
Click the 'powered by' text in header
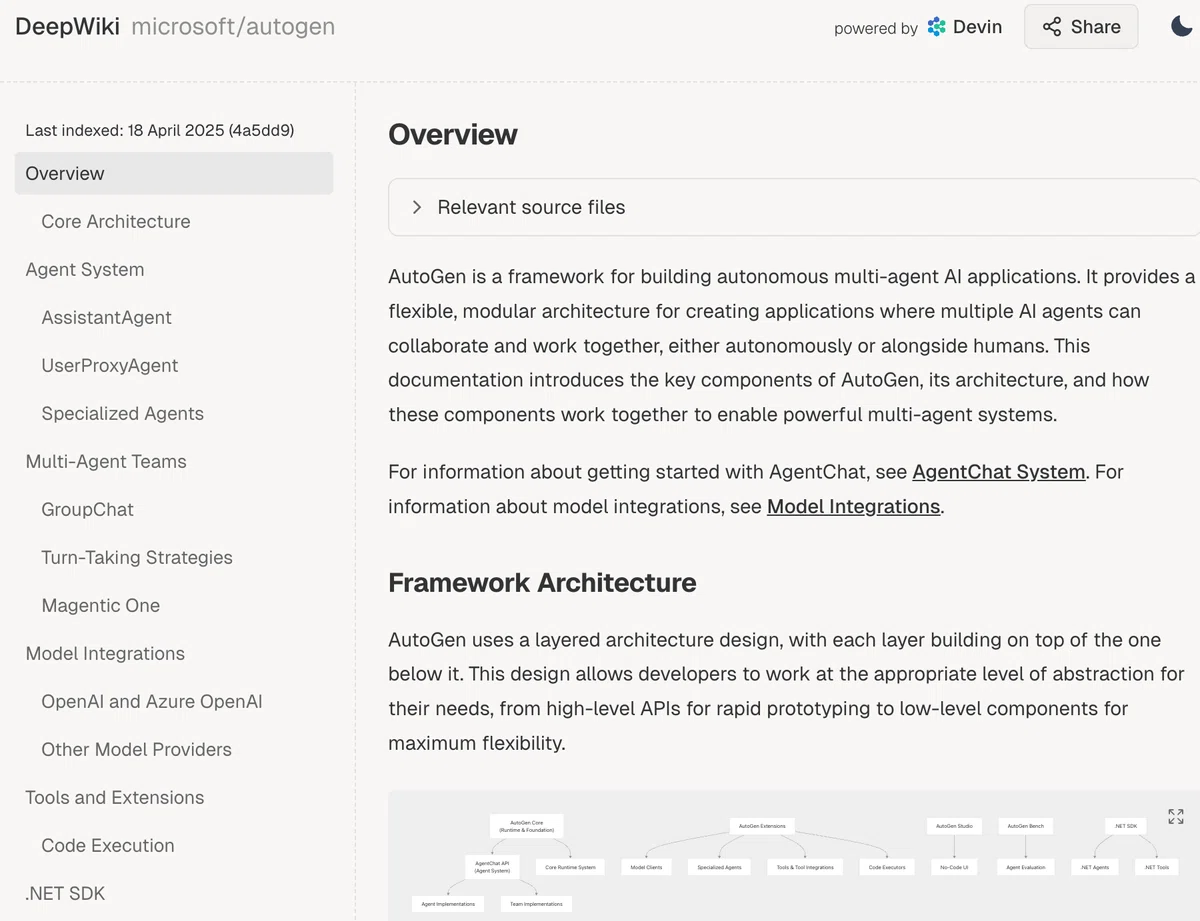pyautogui.click(x=876, y=28)
